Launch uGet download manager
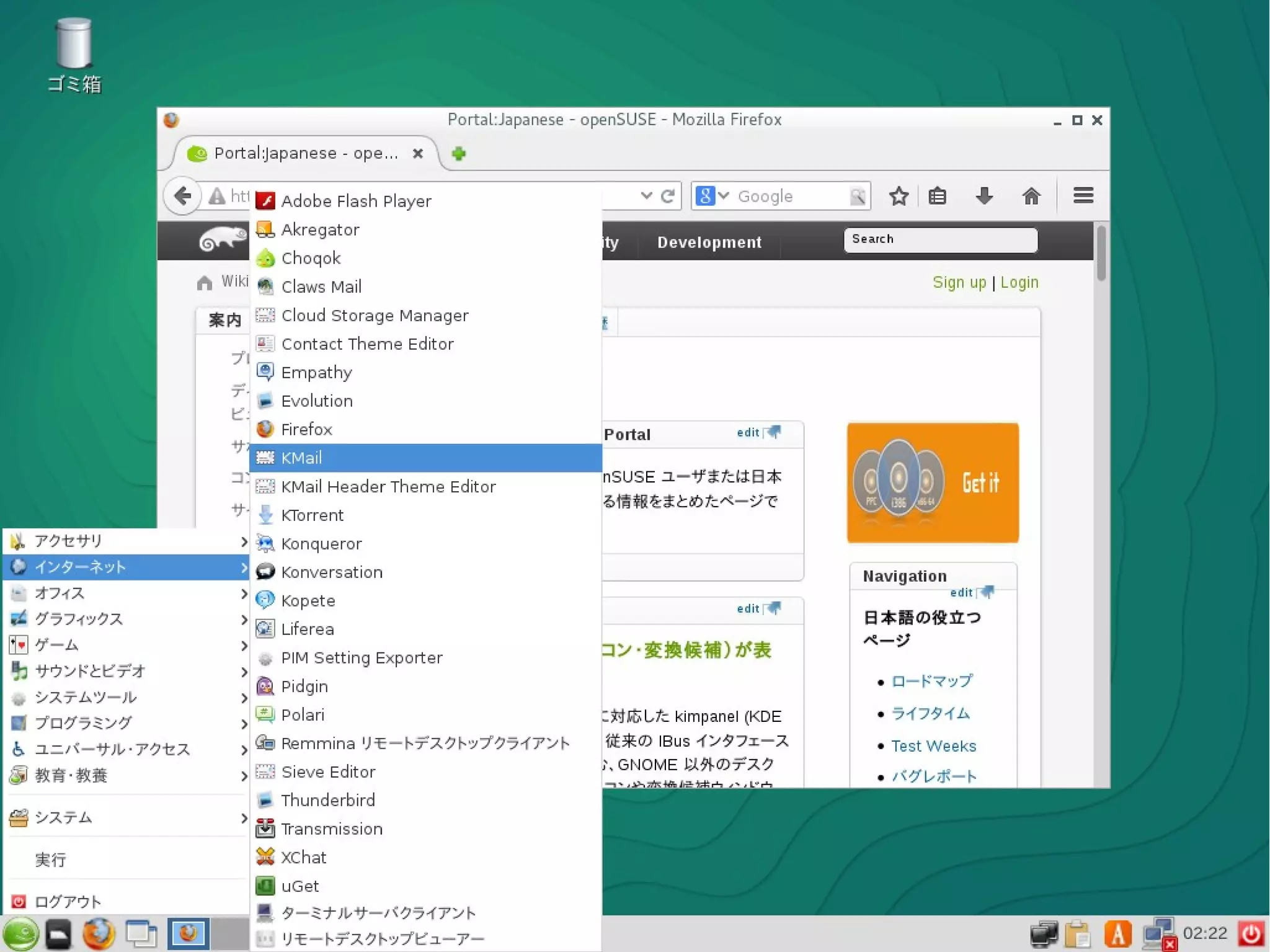 pyautogui.click(x=425, y=885)
